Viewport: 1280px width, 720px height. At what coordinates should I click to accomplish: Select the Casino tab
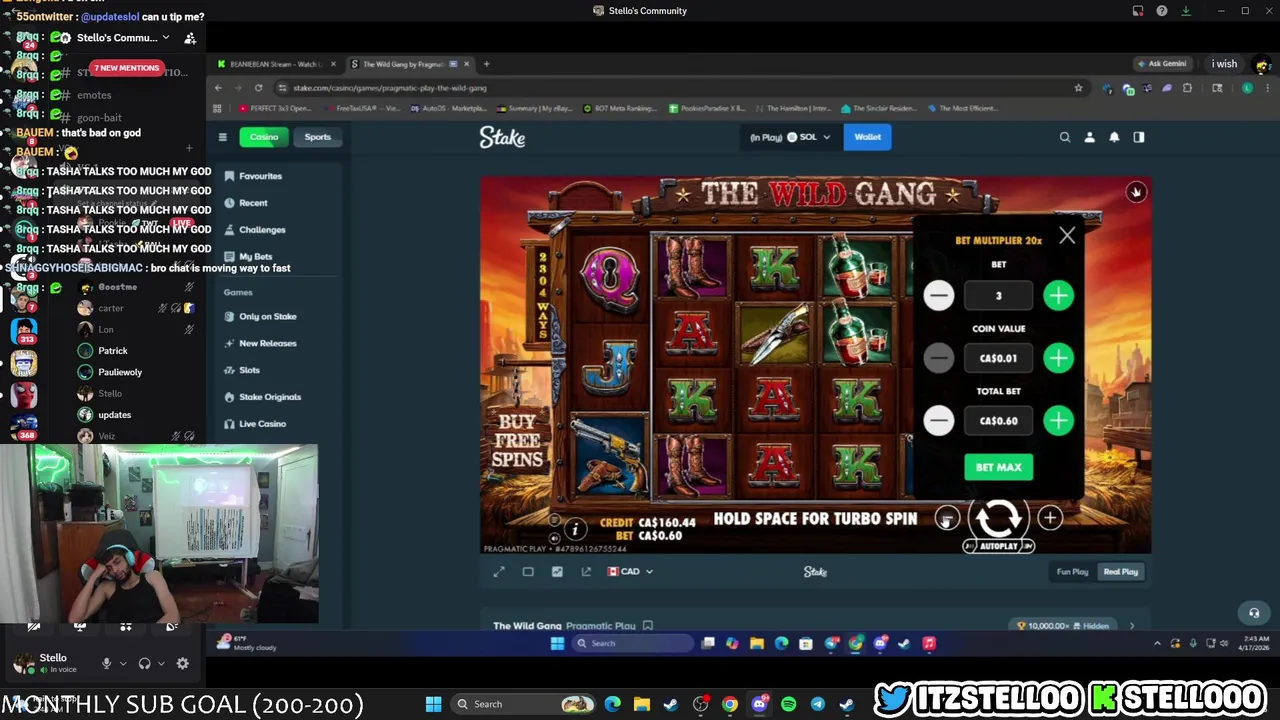click(264, 137)
